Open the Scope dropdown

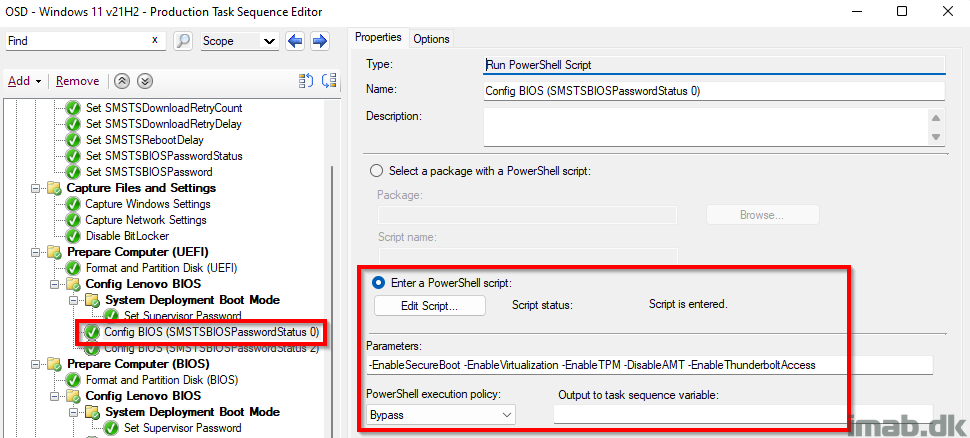(x=239, y=41)
